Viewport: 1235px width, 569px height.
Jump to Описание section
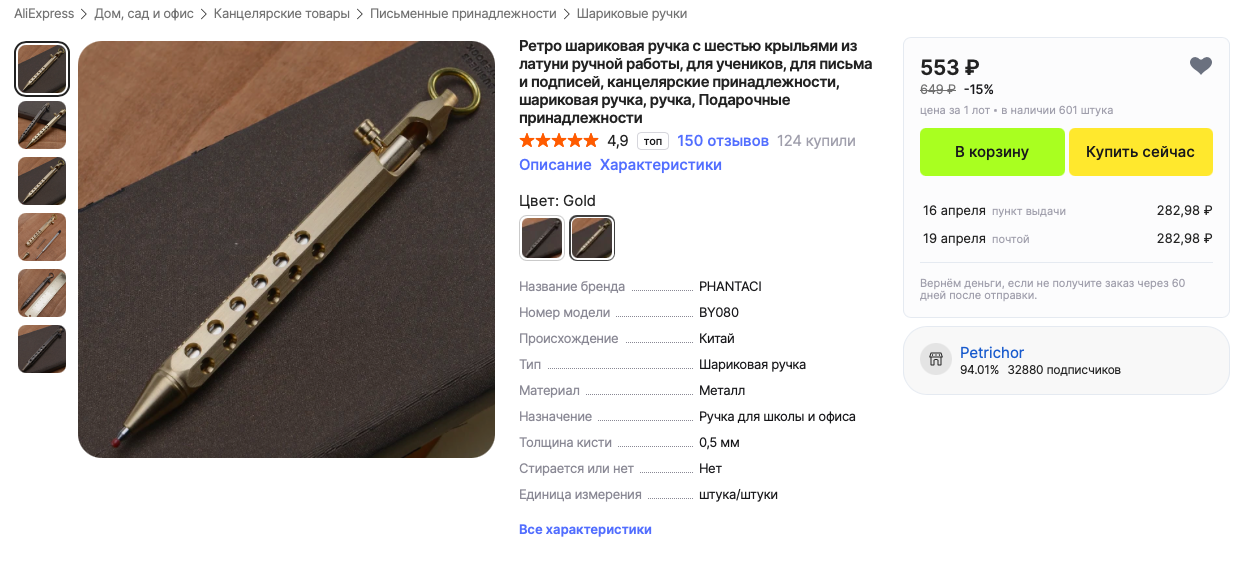[x=555, y=165]
